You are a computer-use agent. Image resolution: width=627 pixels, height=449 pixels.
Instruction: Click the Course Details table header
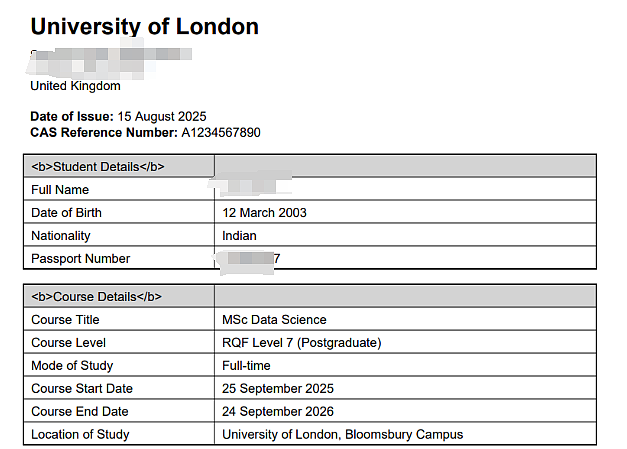[96, 297]
